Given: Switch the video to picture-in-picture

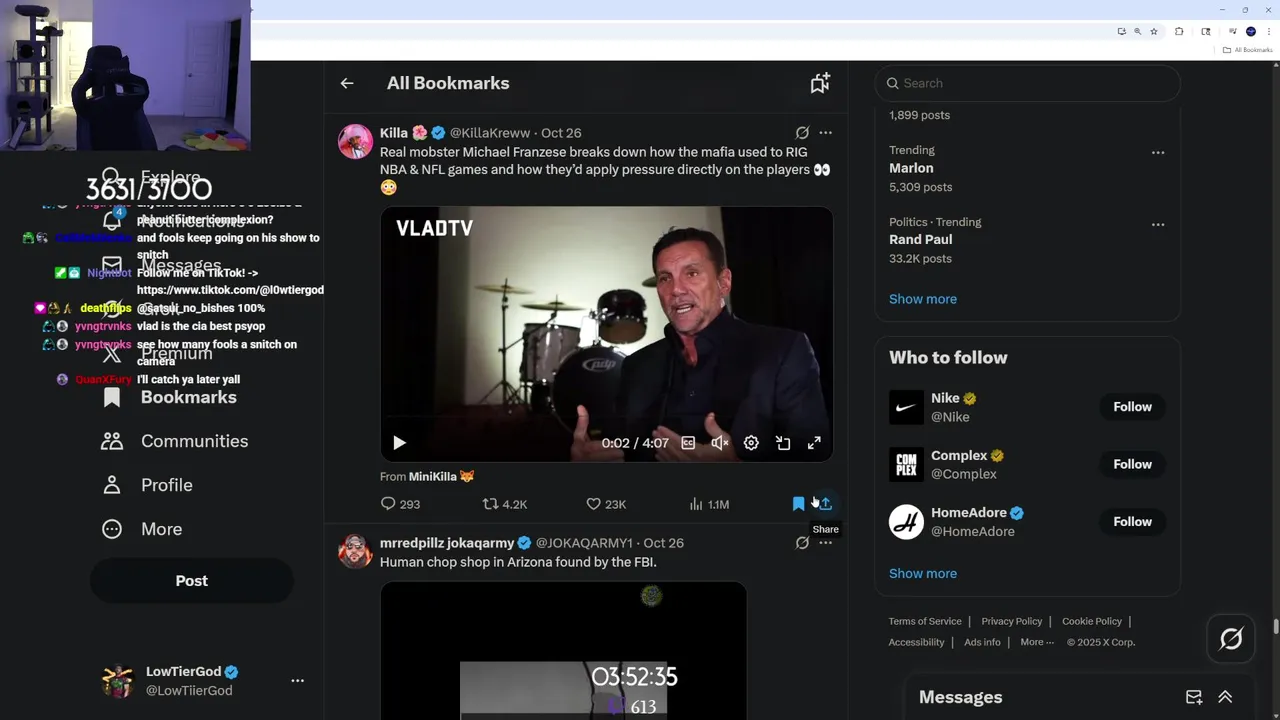Looking at the screenshot, I should (x=783, y=443).
